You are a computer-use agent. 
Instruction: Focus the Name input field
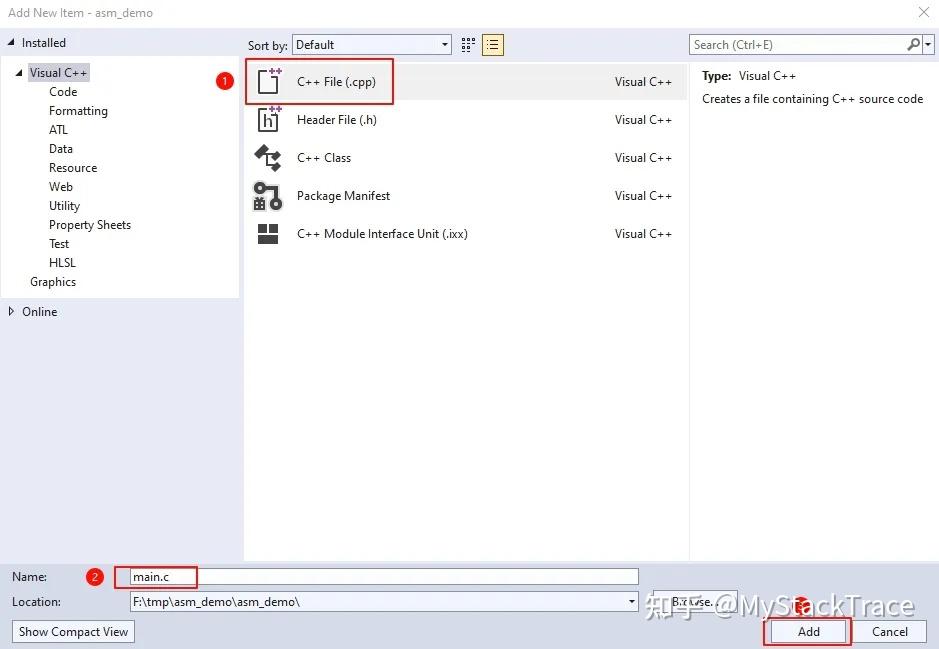(384, 577)
